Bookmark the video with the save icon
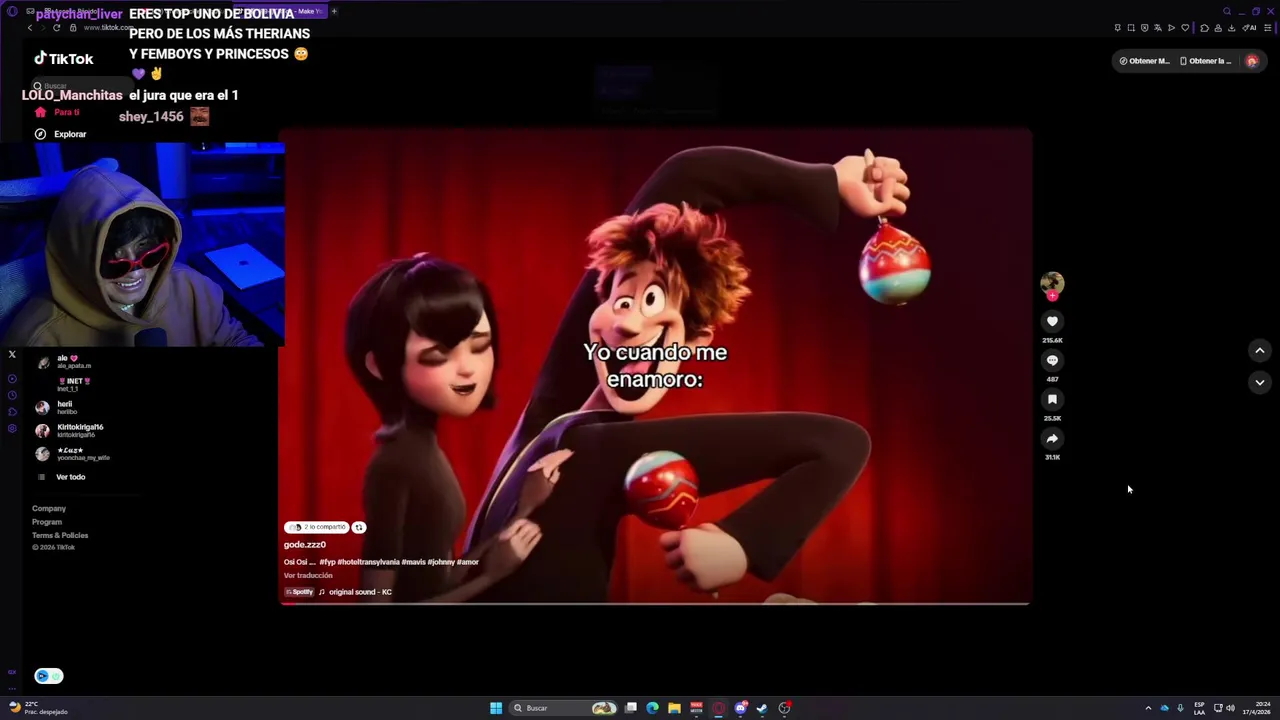Screen dimensions: 1280x720 (1052, 399)
